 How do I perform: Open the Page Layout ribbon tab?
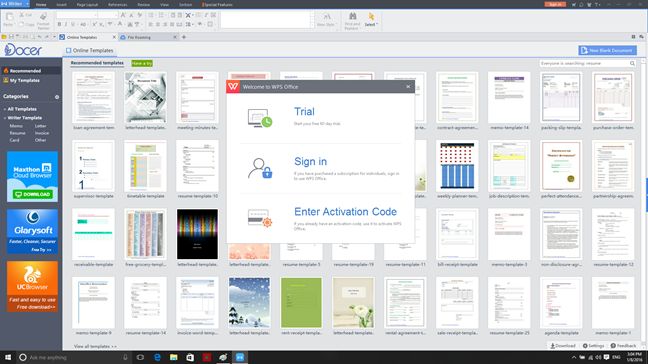click(87, 5)
